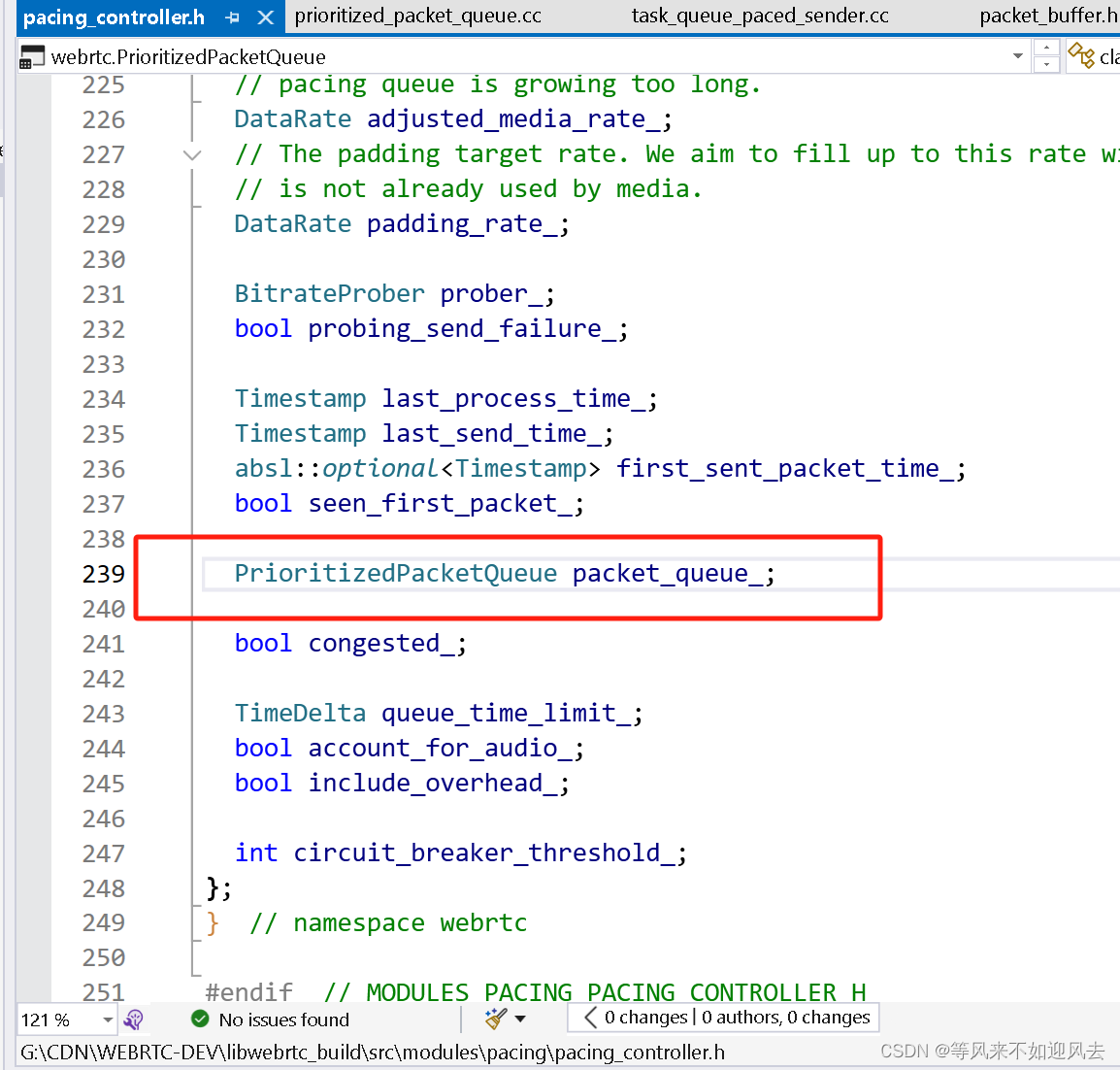
Task: Click last_process_time_ on line 234
Action: tap(513, 399)
